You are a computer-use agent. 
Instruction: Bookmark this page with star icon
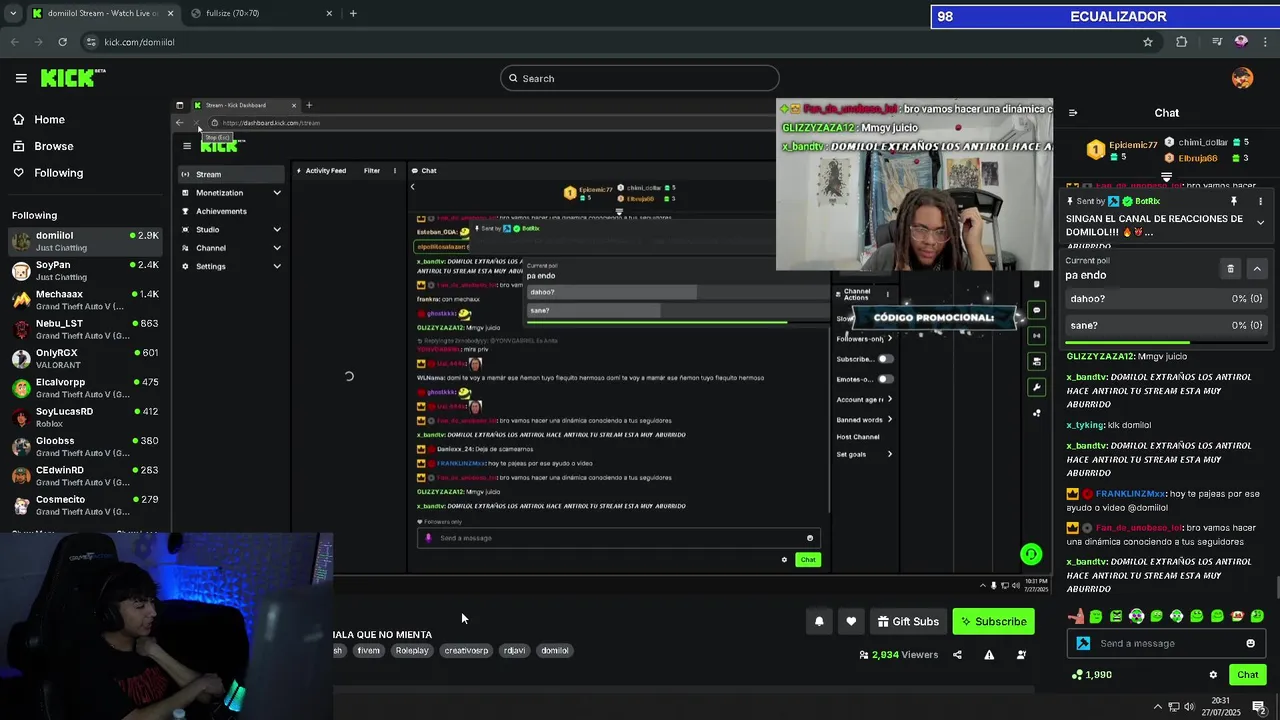click(x=1148, y=42)
